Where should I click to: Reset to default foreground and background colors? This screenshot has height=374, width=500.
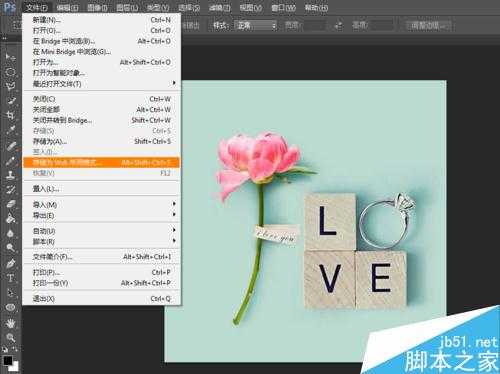(5, 349)
